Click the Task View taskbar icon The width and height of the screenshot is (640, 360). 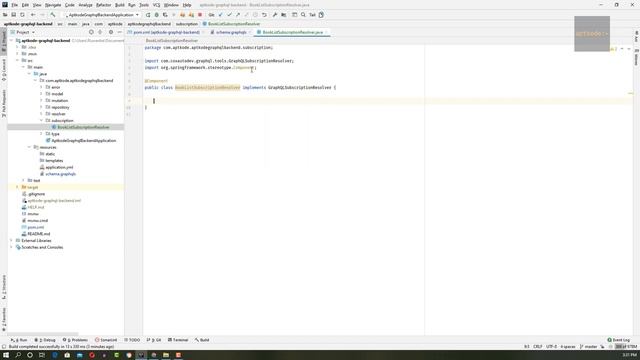coord(42,355)
